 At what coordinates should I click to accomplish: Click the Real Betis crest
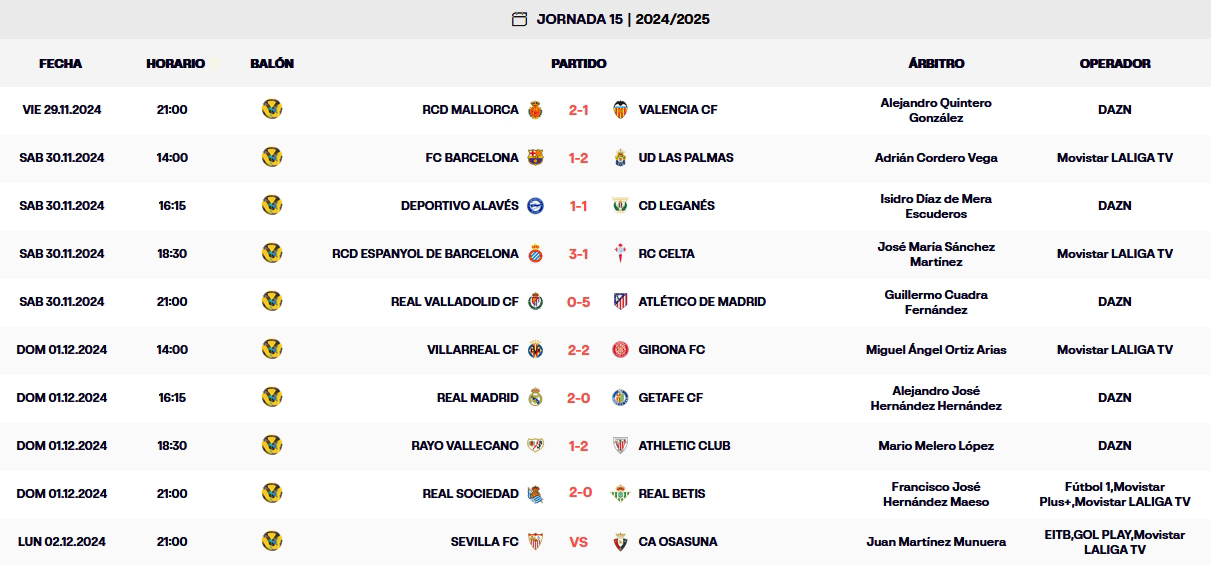pos(620,494)
